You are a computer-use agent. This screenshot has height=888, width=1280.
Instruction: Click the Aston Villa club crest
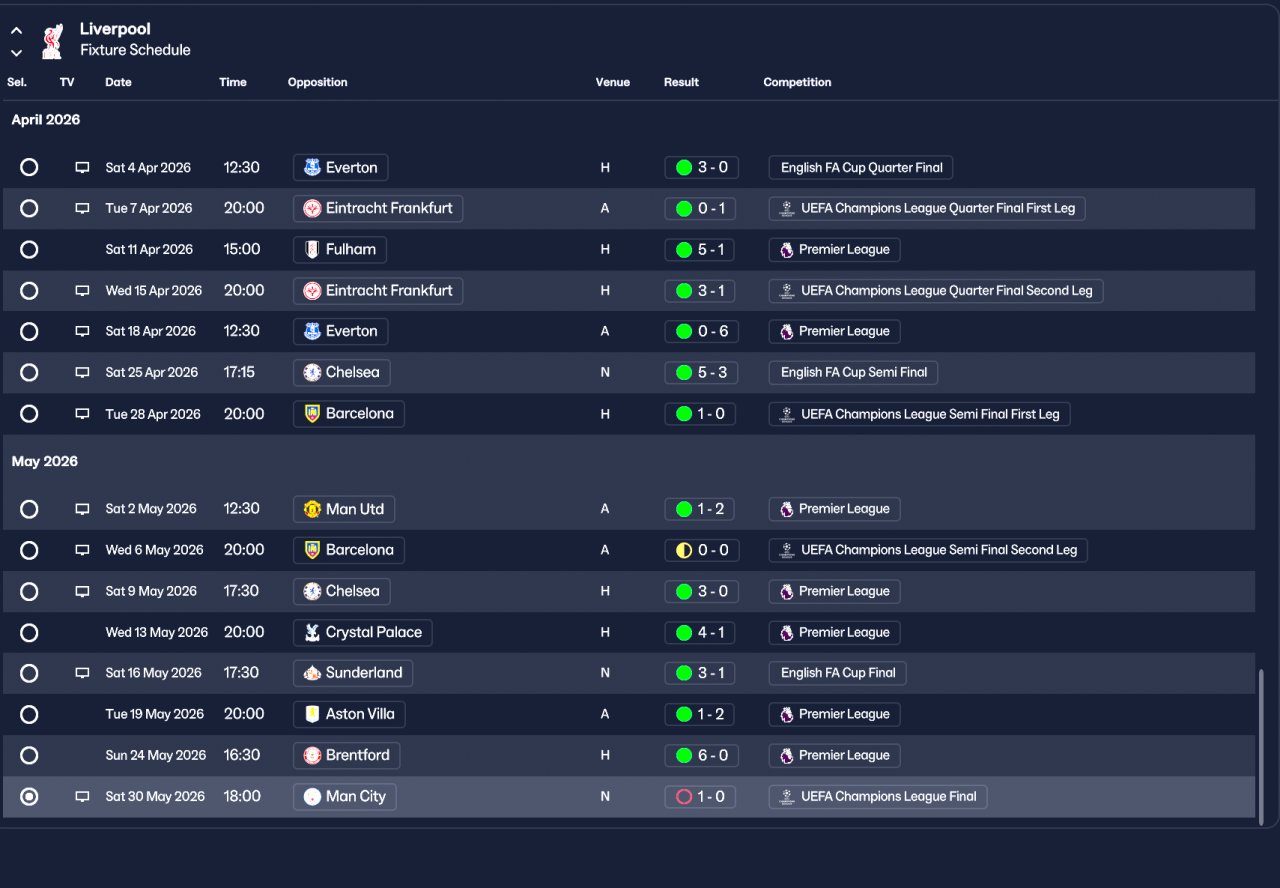312,714
